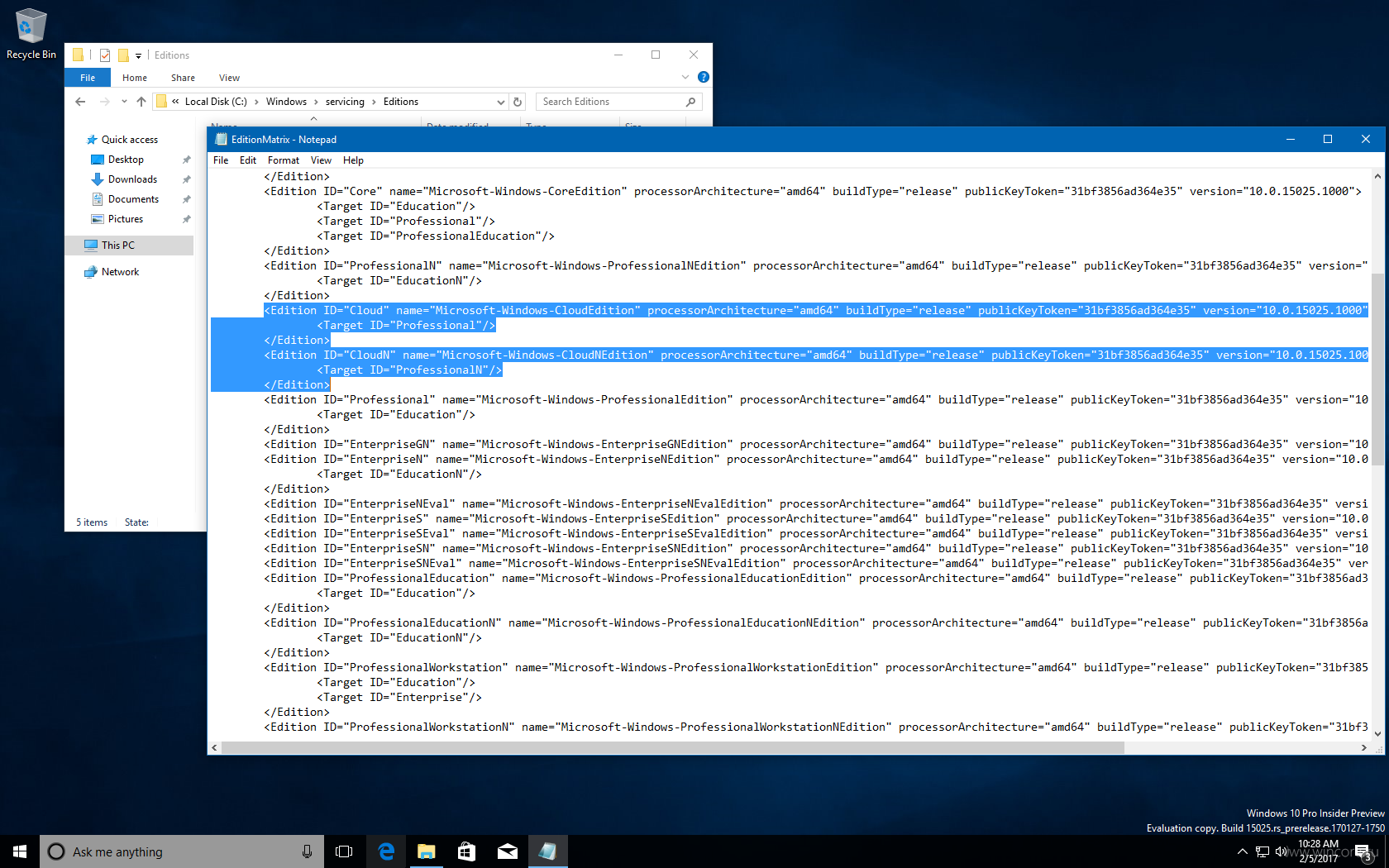This screenshot has width=1389, height=868.
Task: Unpin Pictures using its pin icon
Action: click(186, 219)
